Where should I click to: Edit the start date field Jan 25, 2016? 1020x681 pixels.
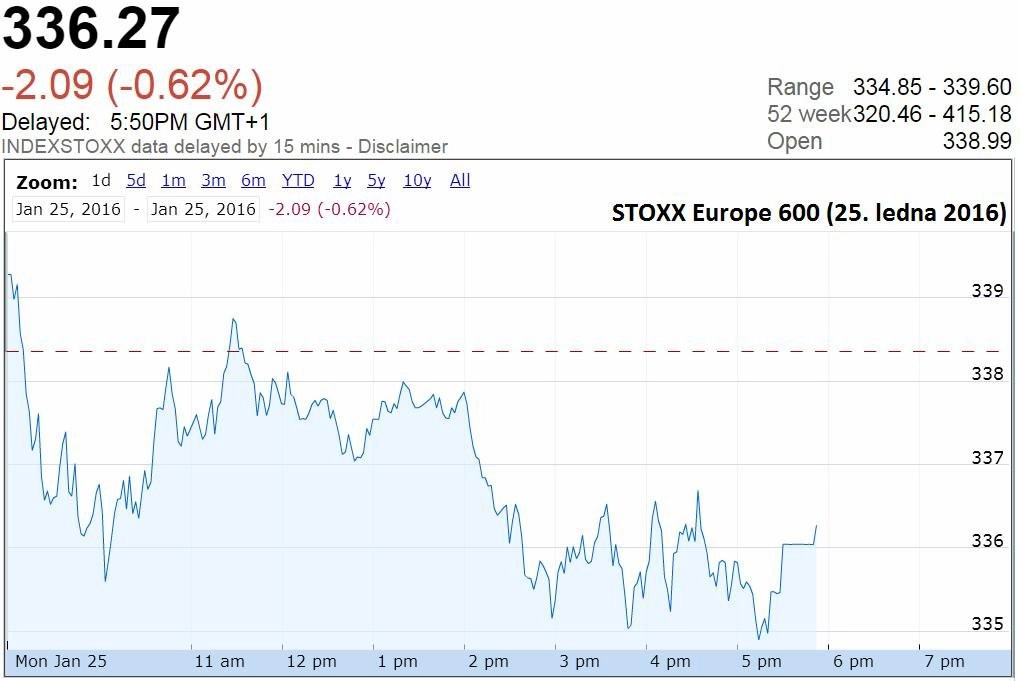68,209
